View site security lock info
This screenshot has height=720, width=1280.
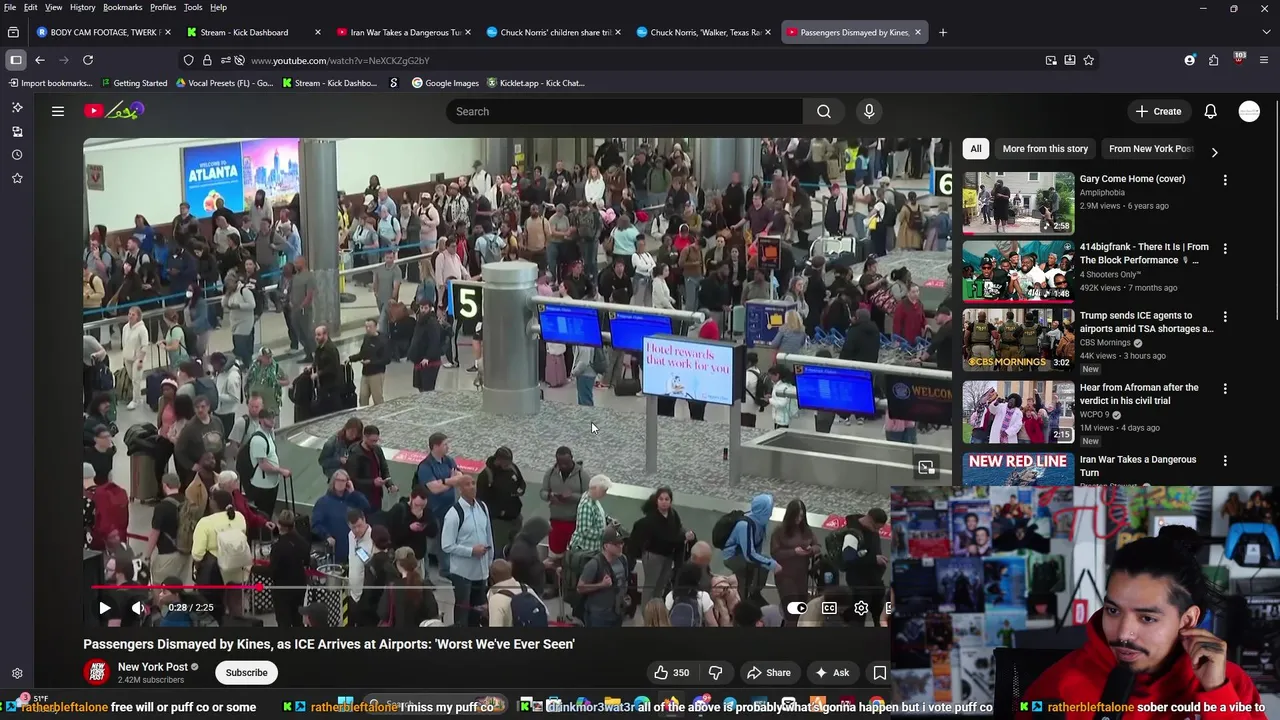click(x=207, y=60)
